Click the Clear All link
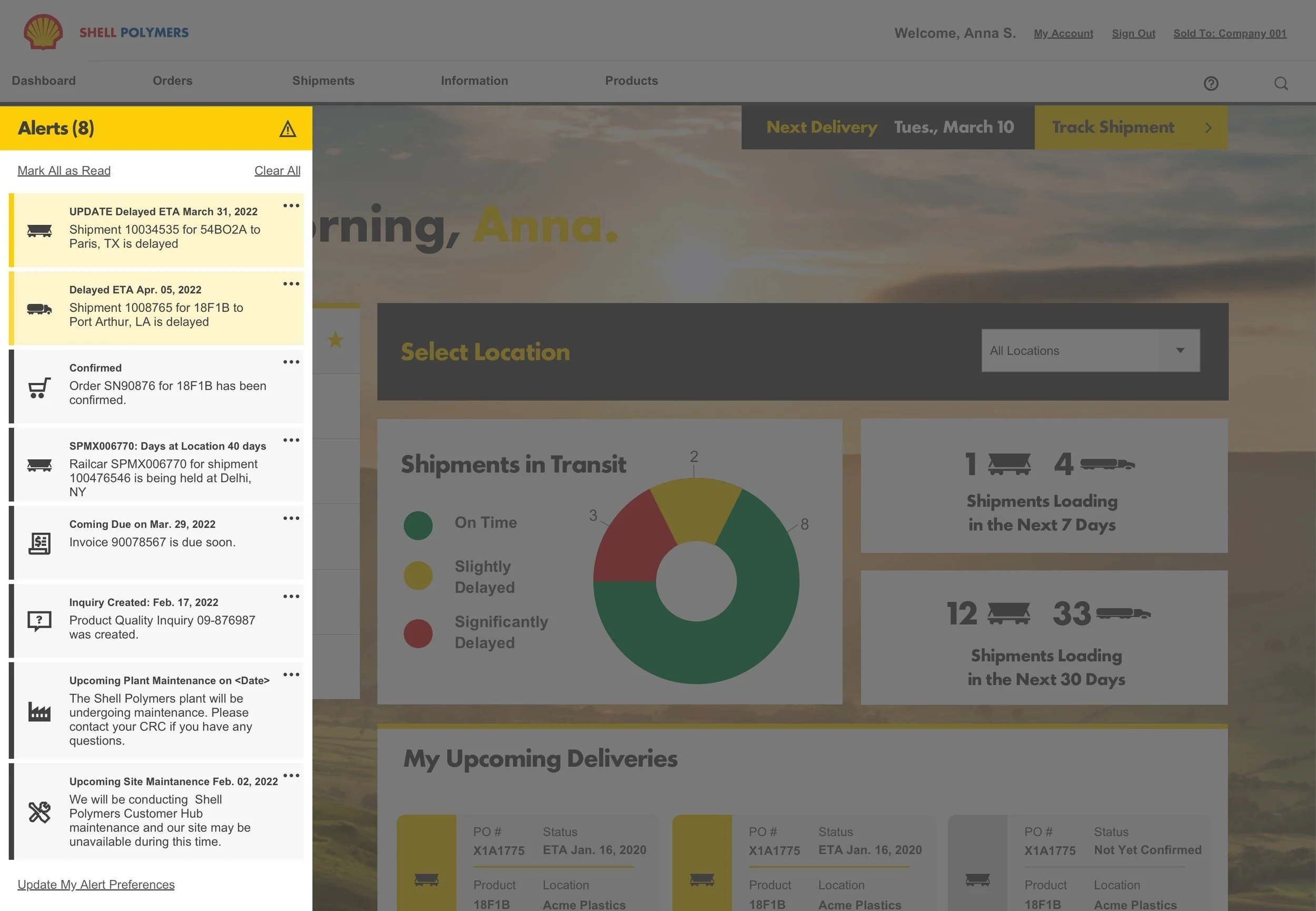 click(x=277, y=171)
